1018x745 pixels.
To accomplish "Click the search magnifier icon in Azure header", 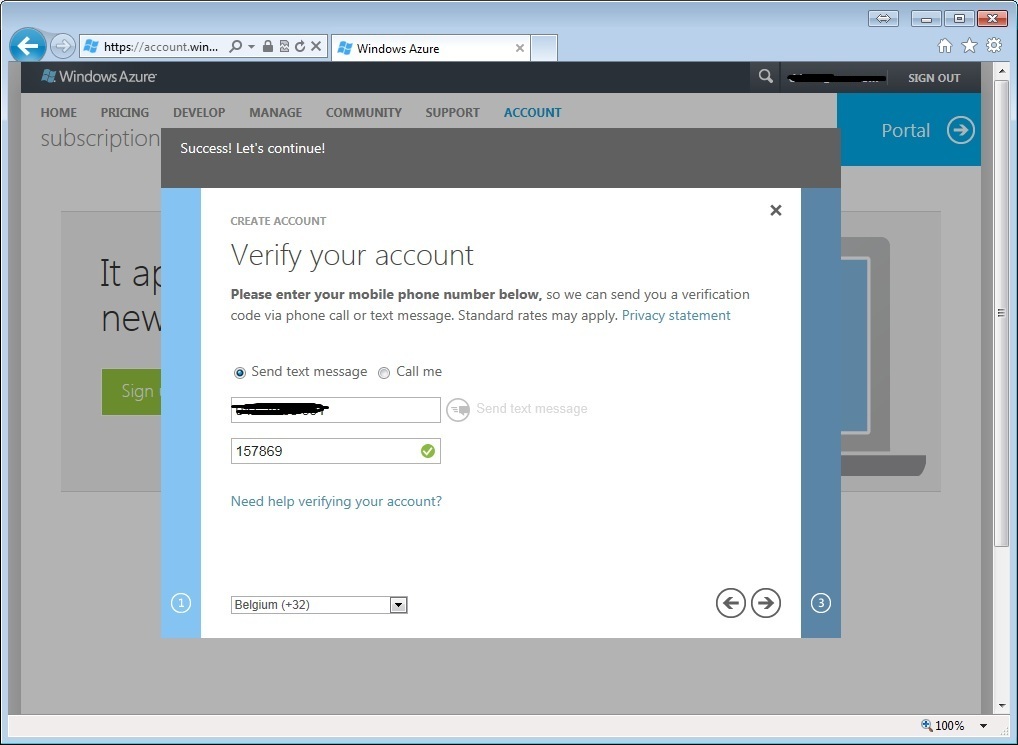I will [x=765, y=77].
